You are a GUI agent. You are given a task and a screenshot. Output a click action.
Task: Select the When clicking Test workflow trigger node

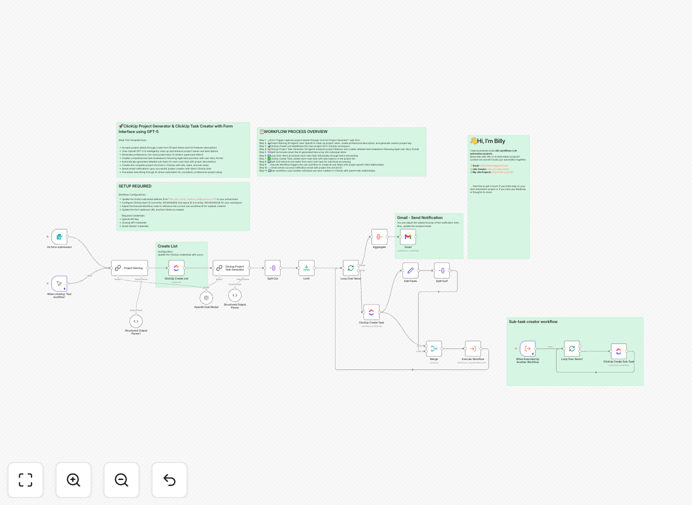coord(59,283)
